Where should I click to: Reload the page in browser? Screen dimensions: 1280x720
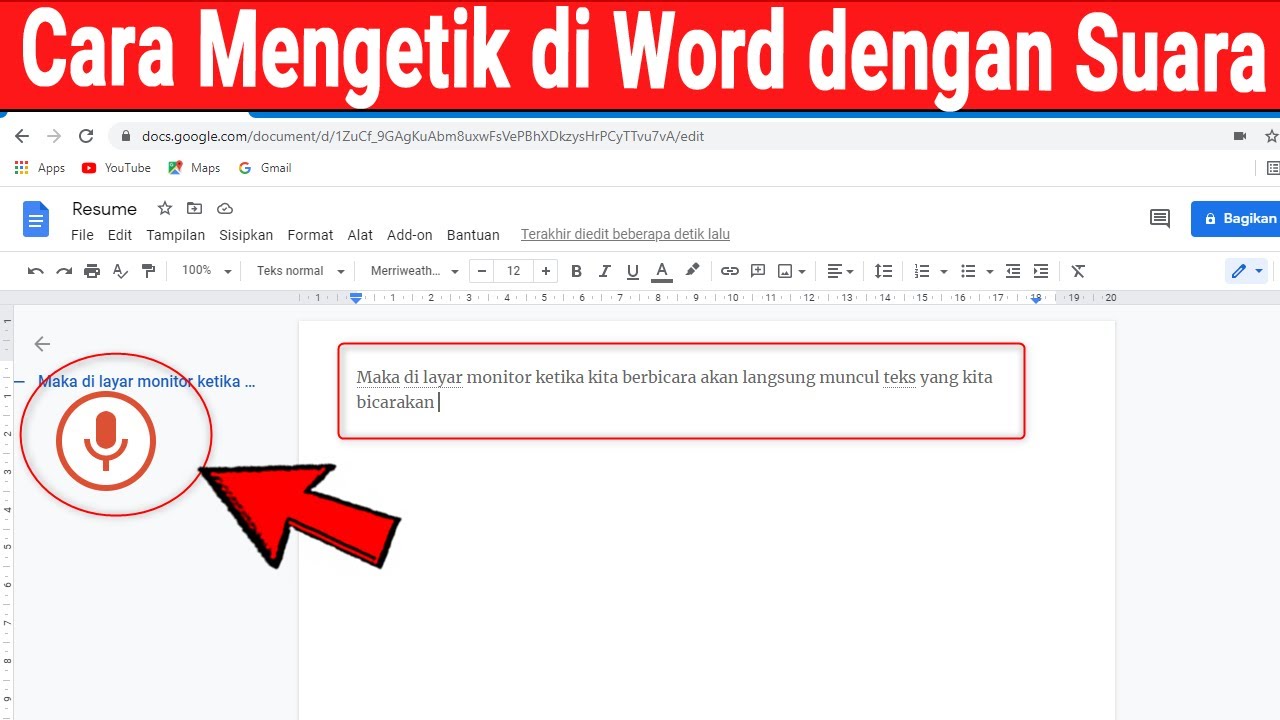click(86, 136)
